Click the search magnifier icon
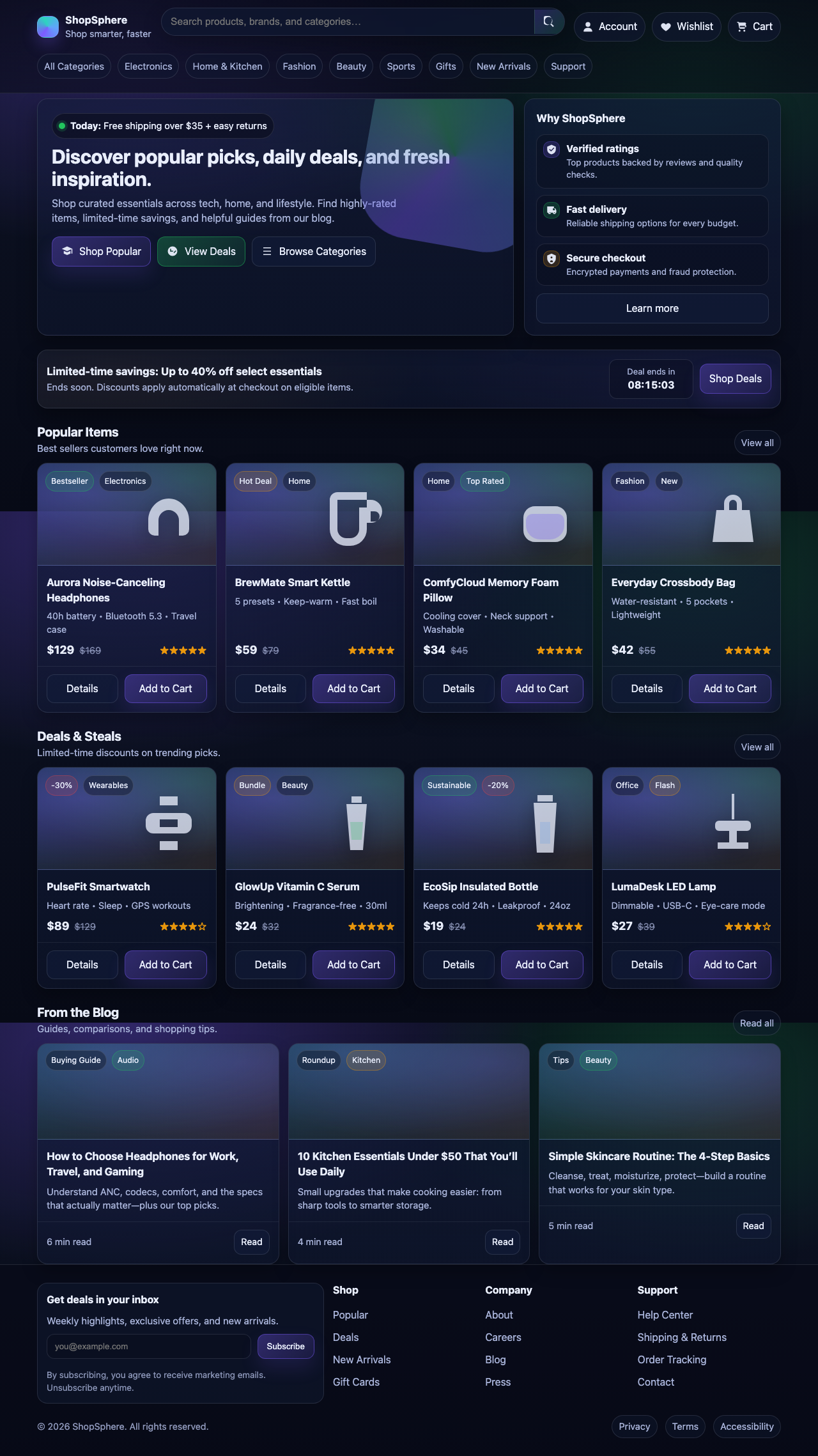Viewport: 818px width, 1456px height. point(548,21)
